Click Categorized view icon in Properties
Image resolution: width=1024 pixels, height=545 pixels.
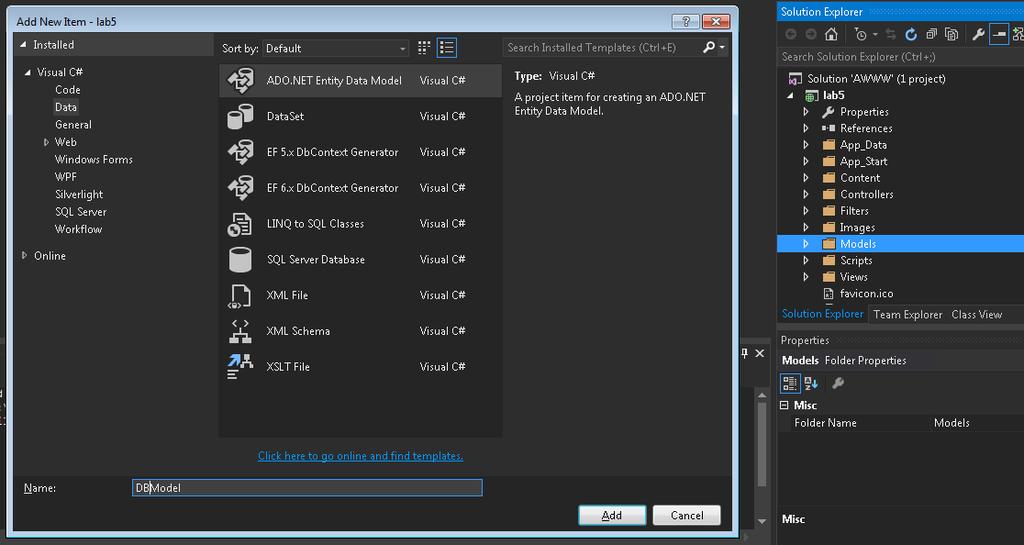click(x=790, y=383)
